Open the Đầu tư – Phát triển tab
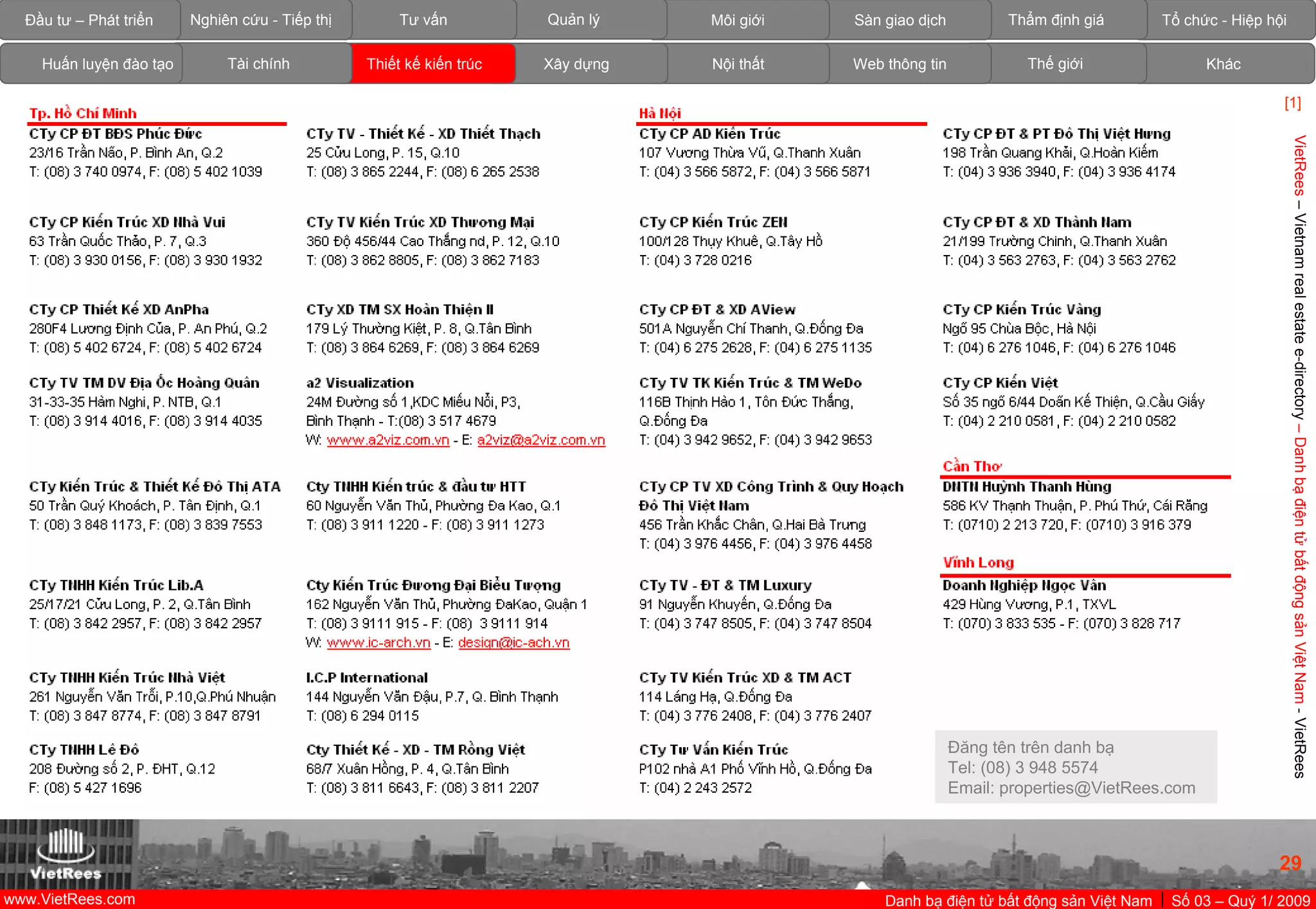1316x909 pixels. [89, 20]
